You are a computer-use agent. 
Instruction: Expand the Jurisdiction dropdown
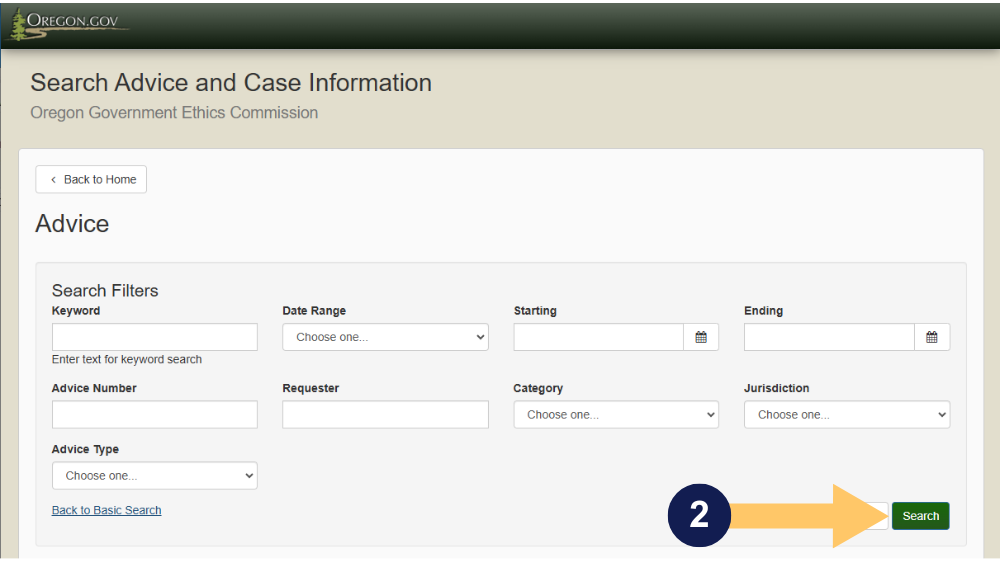point(846,414)
